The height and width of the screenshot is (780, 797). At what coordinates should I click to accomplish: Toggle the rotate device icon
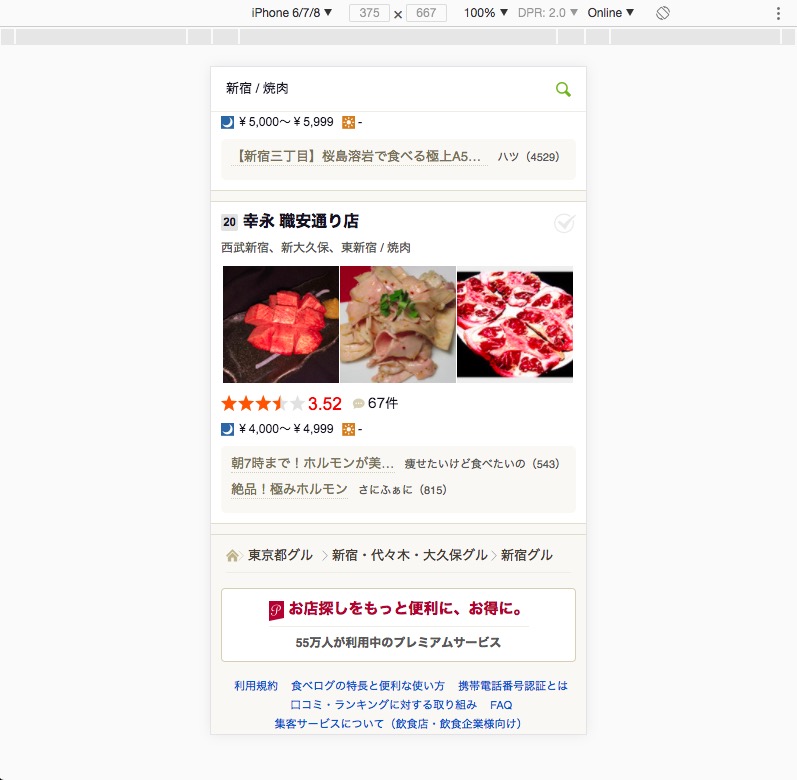(x=663, y=13)
